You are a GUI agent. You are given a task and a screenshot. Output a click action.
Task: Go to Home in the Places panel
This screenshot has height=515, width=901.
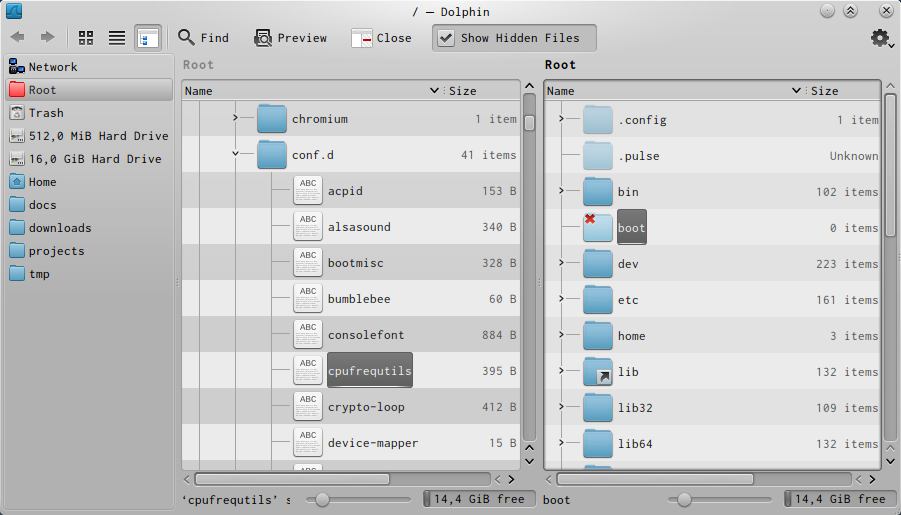(x=89, y=182)
